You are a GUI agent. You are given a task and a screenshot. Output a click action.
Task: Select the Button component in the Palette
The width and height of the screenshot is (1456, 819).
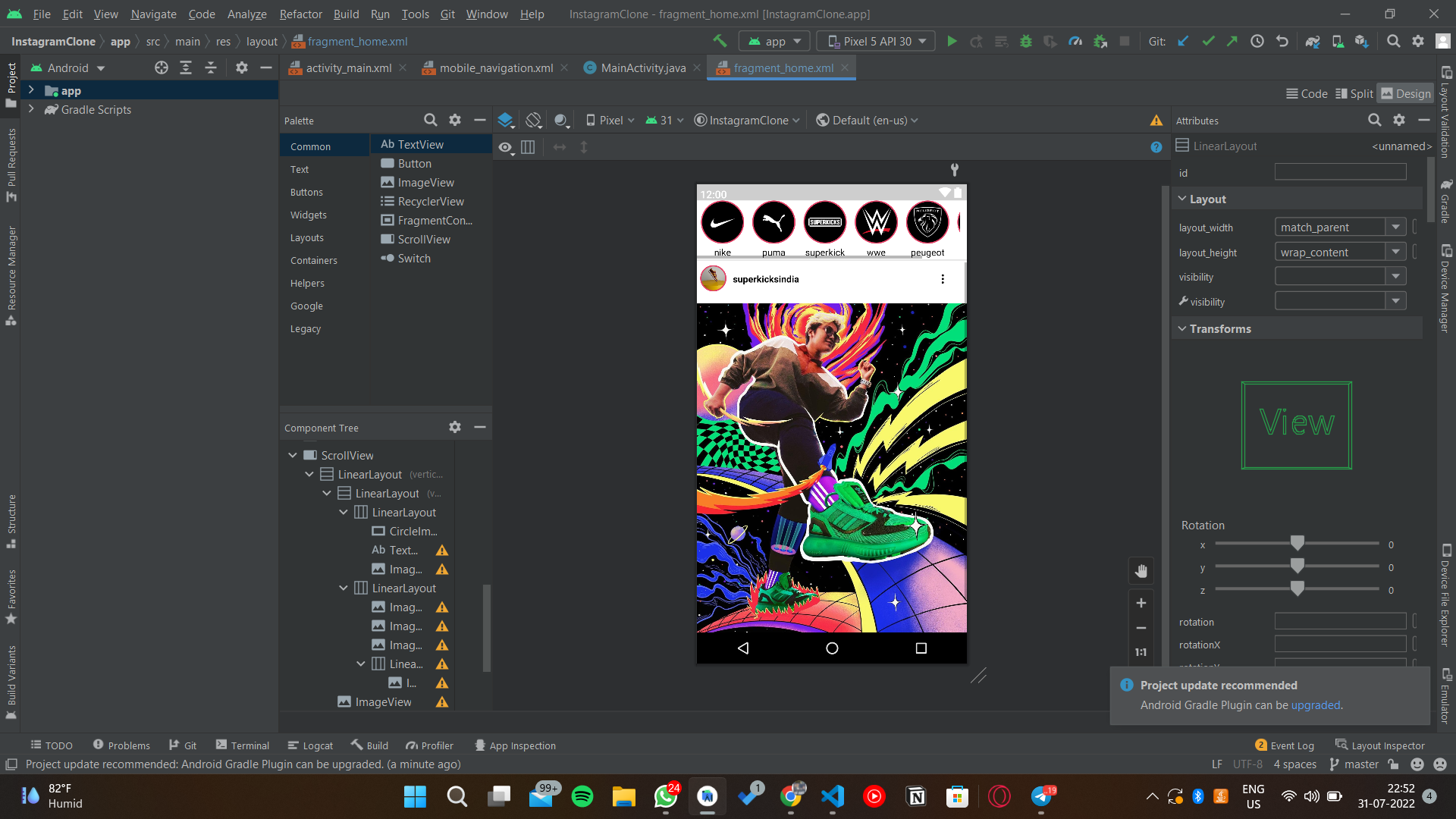[413, 163]
